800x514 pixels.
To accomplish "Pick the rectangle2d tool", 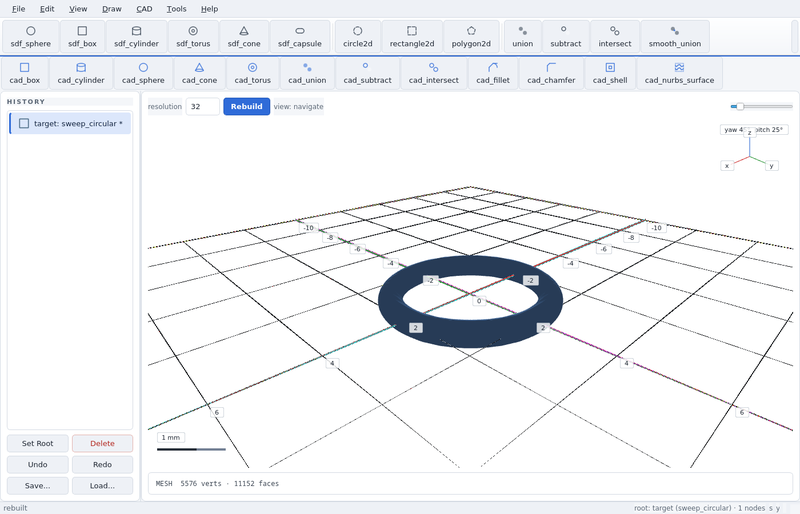I will (412, 37).
